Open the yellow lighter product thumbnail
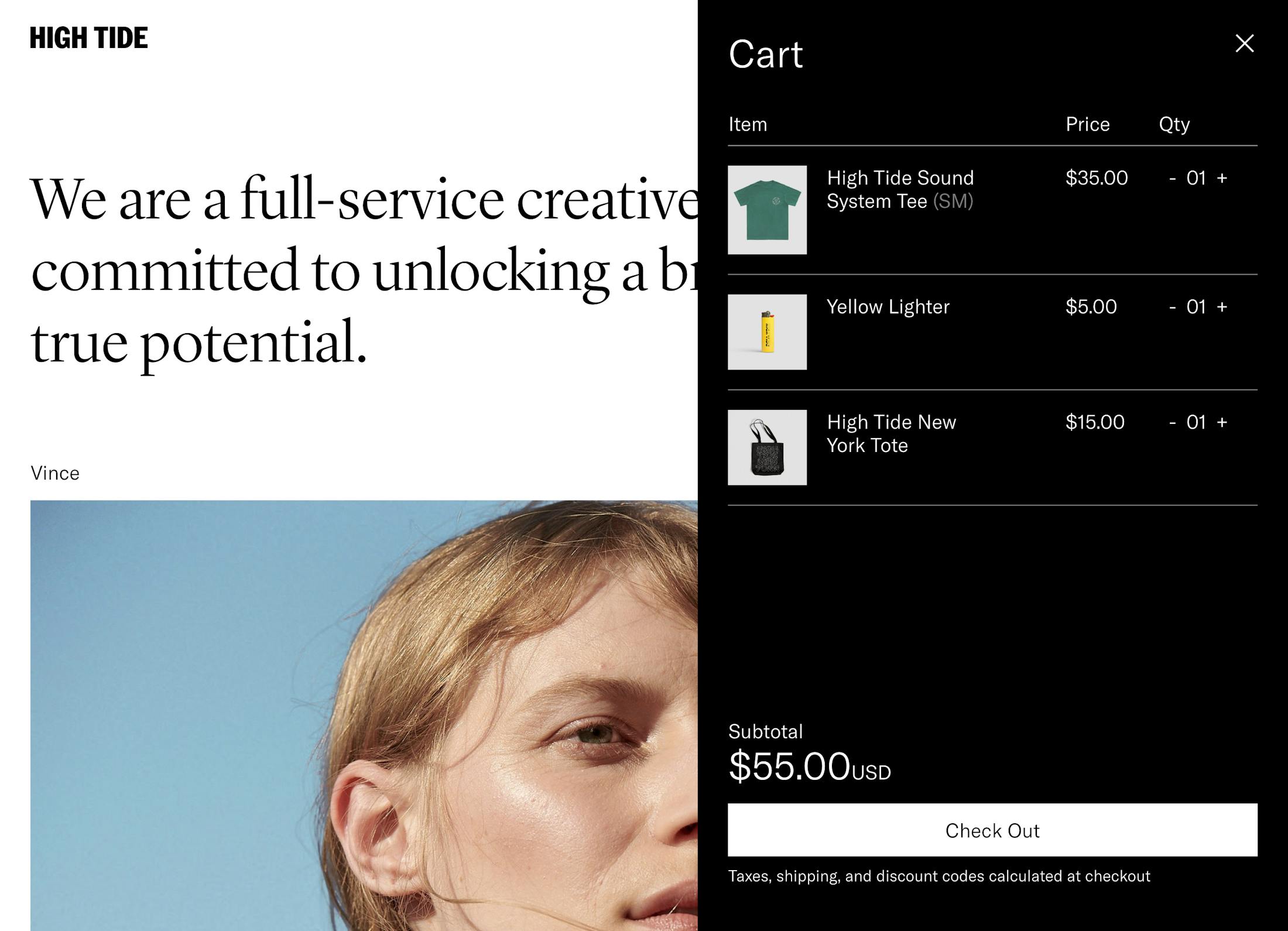This screenshot has height=931, width=1288. [x=767, y=332]
